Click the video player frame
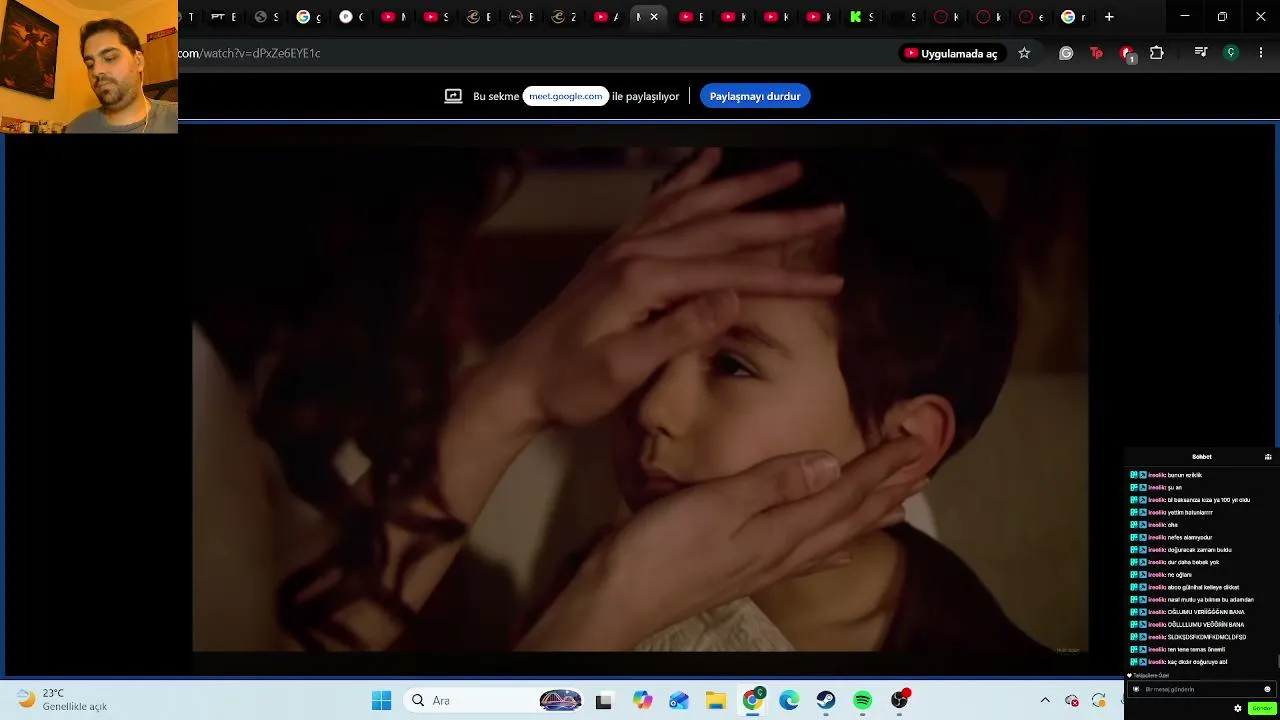This screenshot has width=1280, height=720. 640,399
